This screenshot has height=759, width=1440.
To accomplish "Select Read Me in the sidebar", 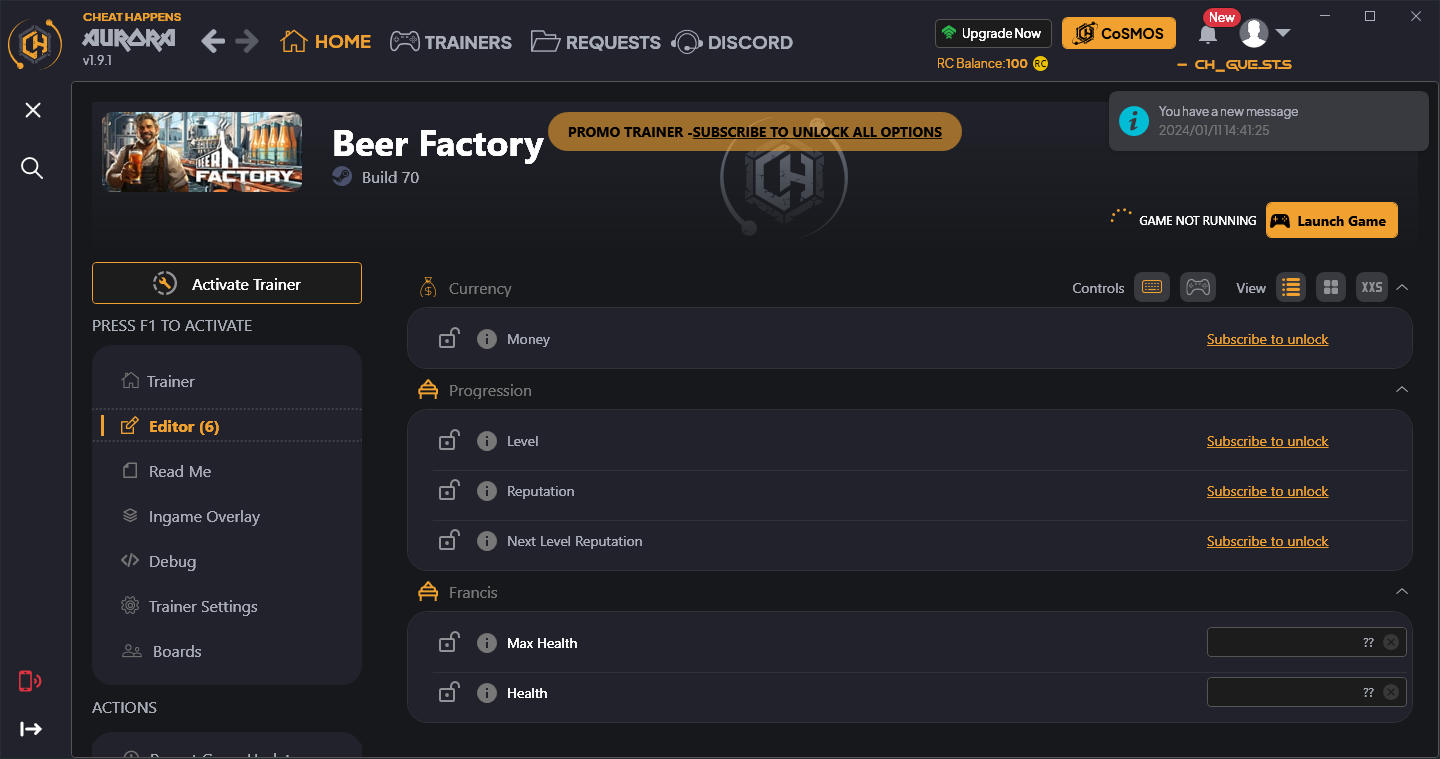I will pyautogui.click(x=180, y=471).
